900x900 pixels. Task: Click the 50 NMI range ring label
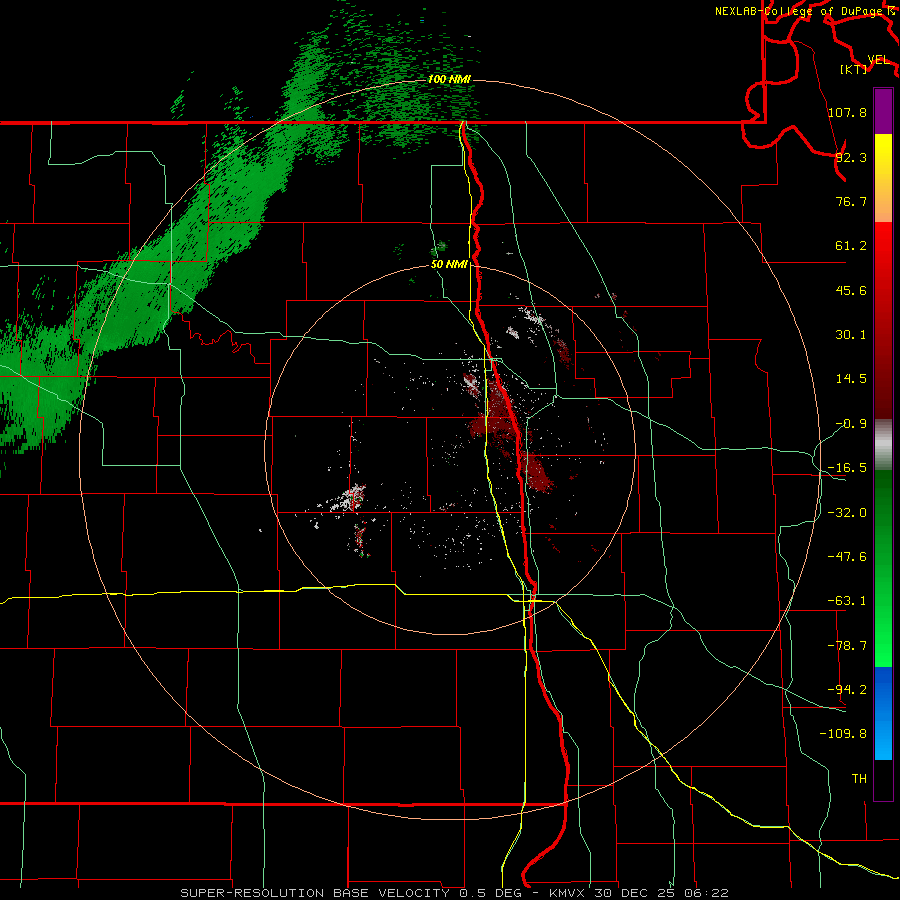coord(449,264)
